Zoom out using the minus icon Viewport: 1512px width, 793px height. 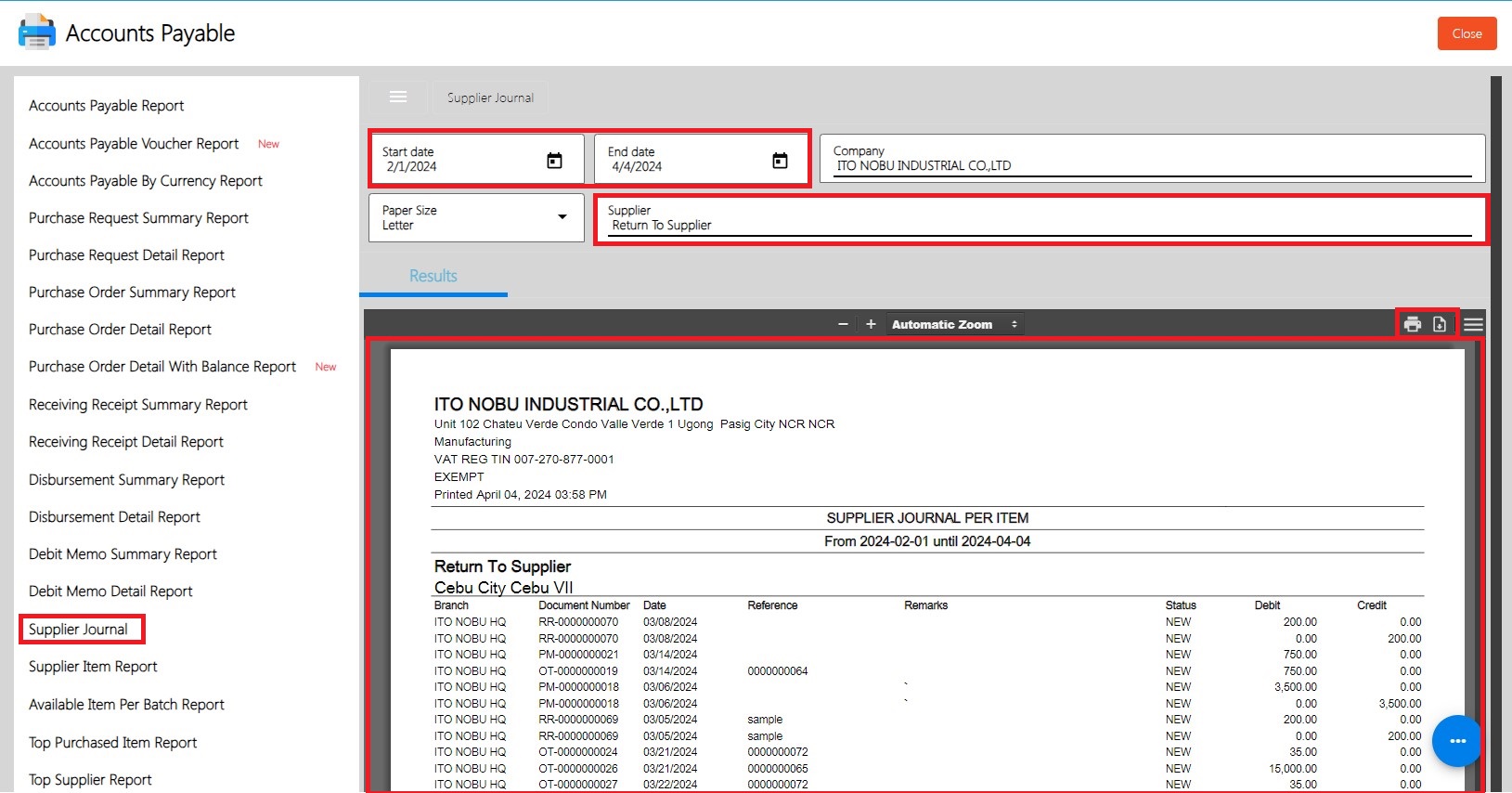click(843, 324)
